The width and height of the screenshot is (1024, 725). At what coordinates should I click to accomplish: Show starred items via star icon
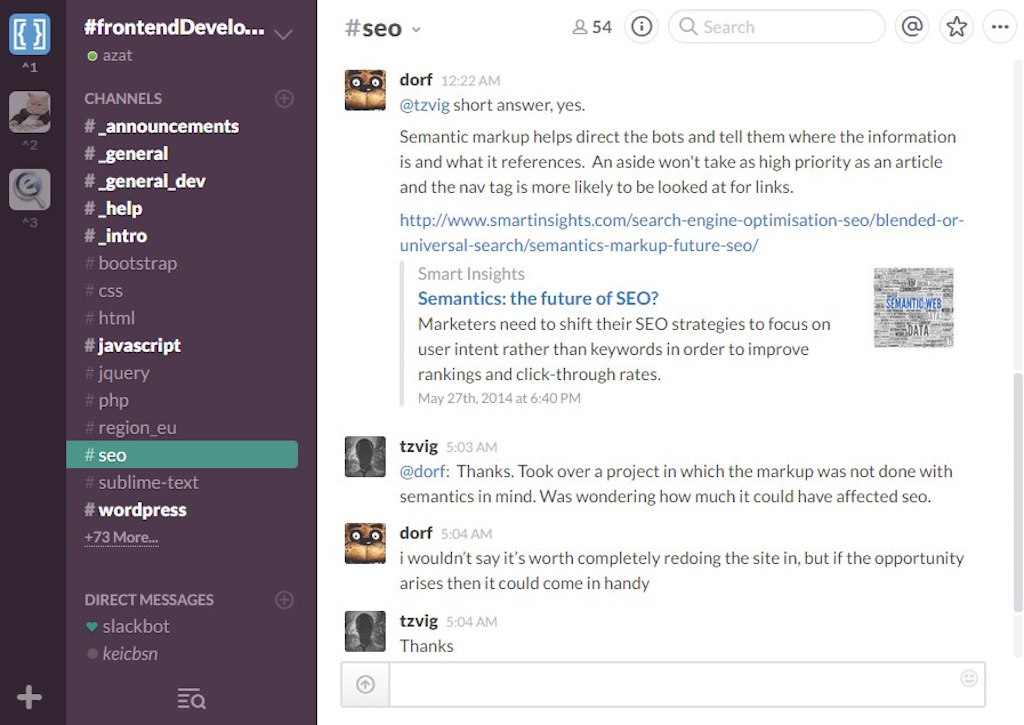coord(956,27)
